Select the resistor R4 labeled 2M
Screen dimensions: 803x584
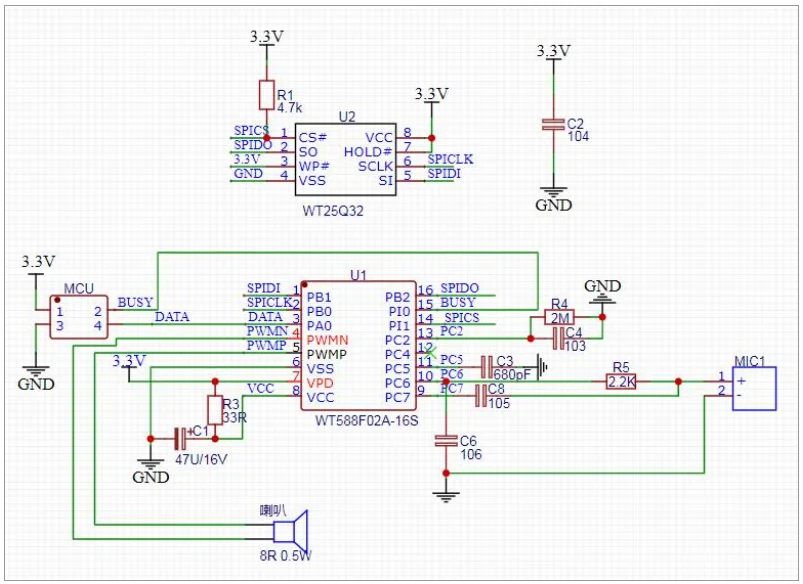click(561, 316)
